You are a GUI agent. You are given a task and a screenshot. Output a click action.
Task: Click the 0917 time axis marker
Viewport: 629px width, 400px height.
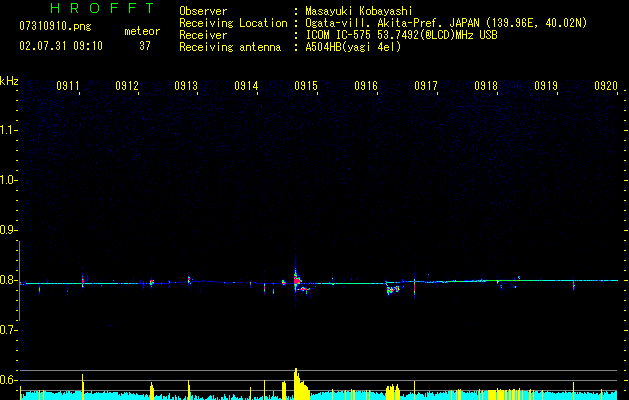tap(426, 86)
